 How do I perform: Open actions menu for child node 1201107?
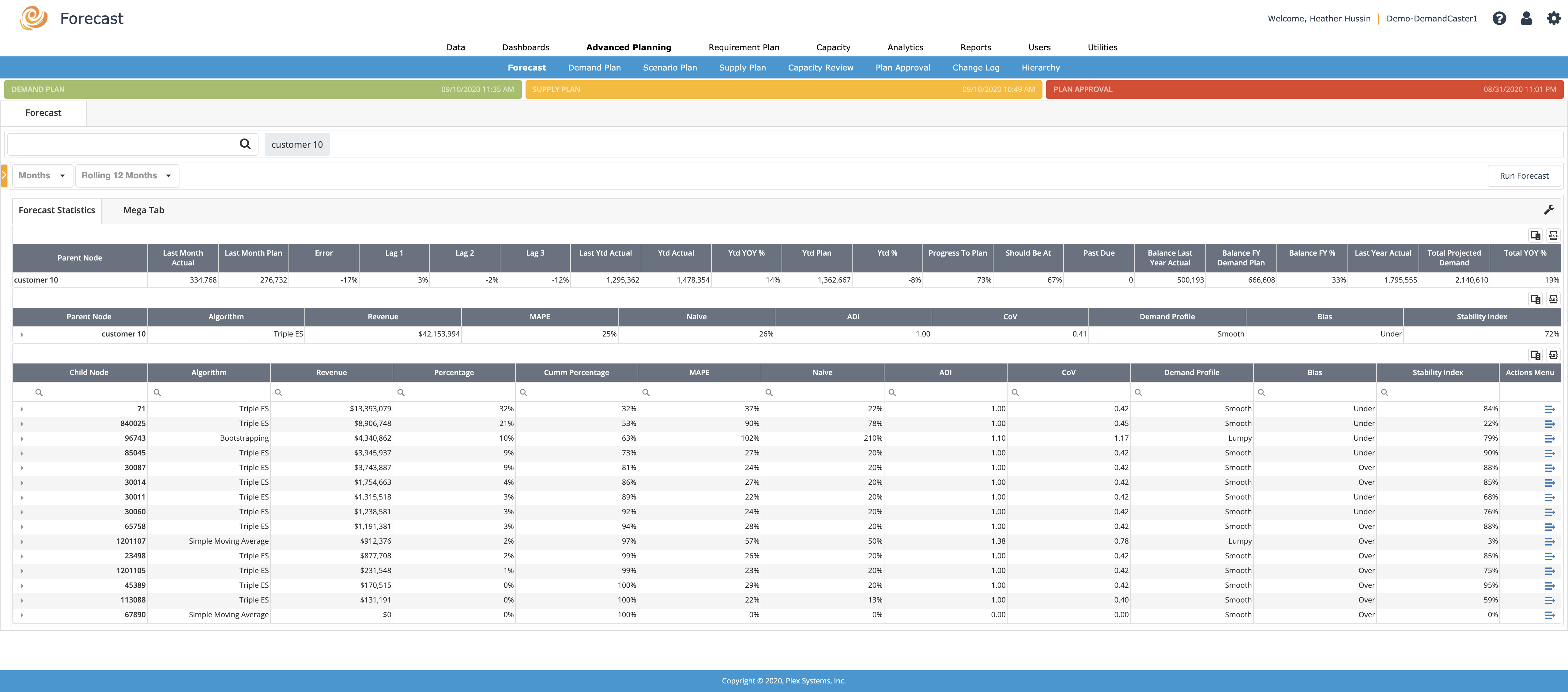coord(1549,542)
